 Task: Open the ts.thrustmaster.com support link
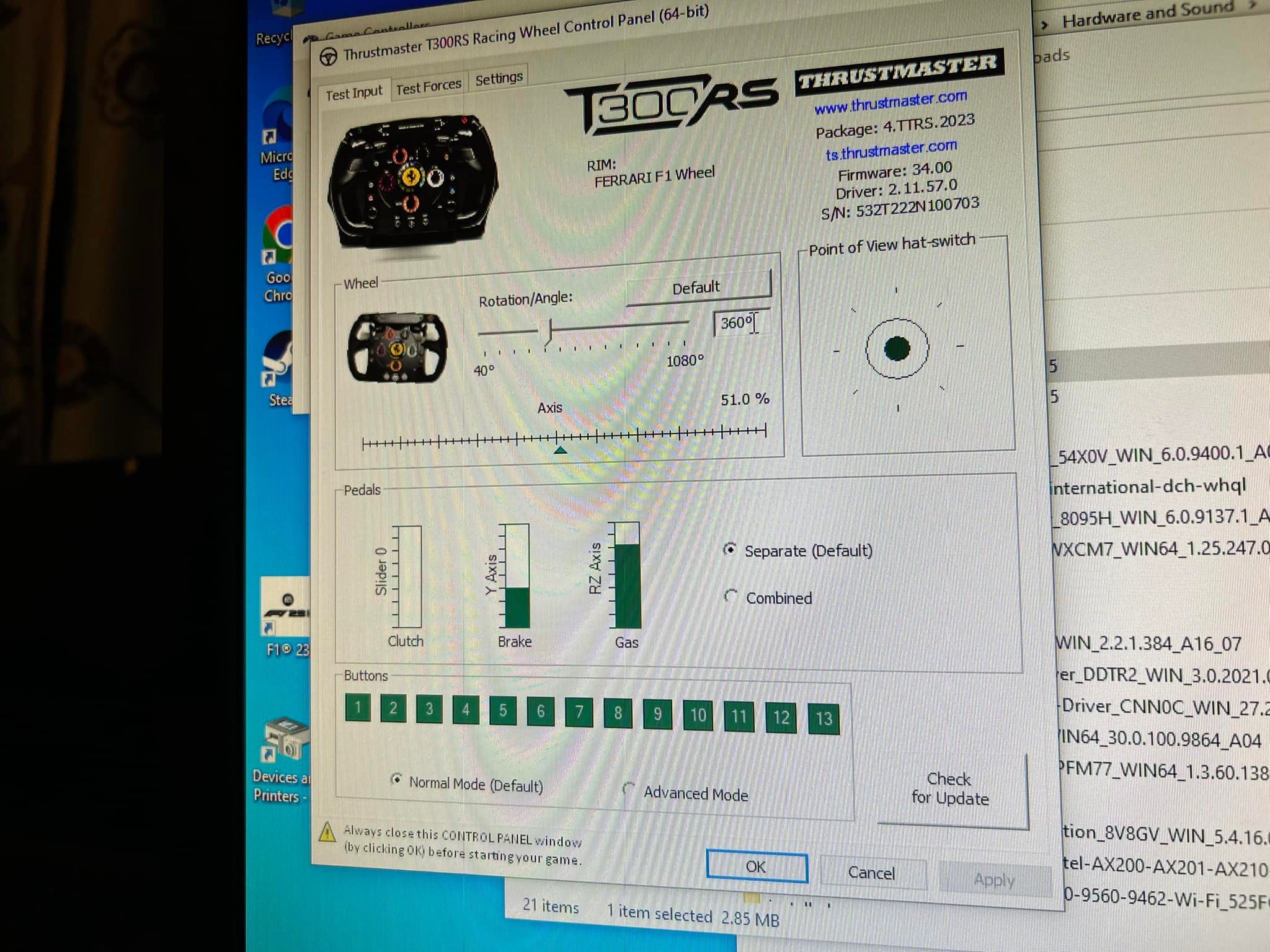pos(891,150)
